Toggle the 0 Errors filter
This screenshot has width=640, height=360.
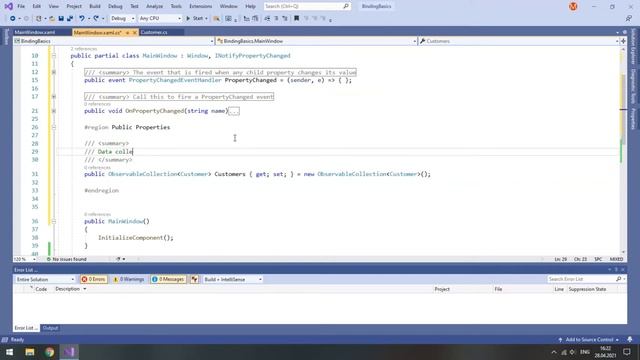[x=93, y=279]
